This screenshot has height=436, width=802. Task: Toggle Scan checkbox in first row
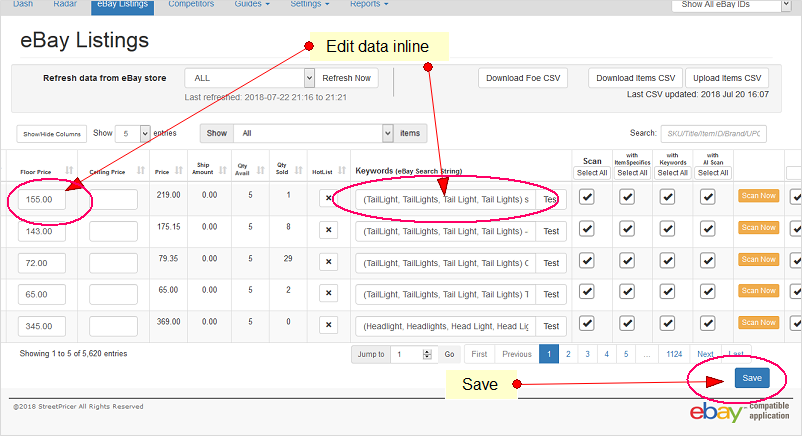(x=587, y=198)
